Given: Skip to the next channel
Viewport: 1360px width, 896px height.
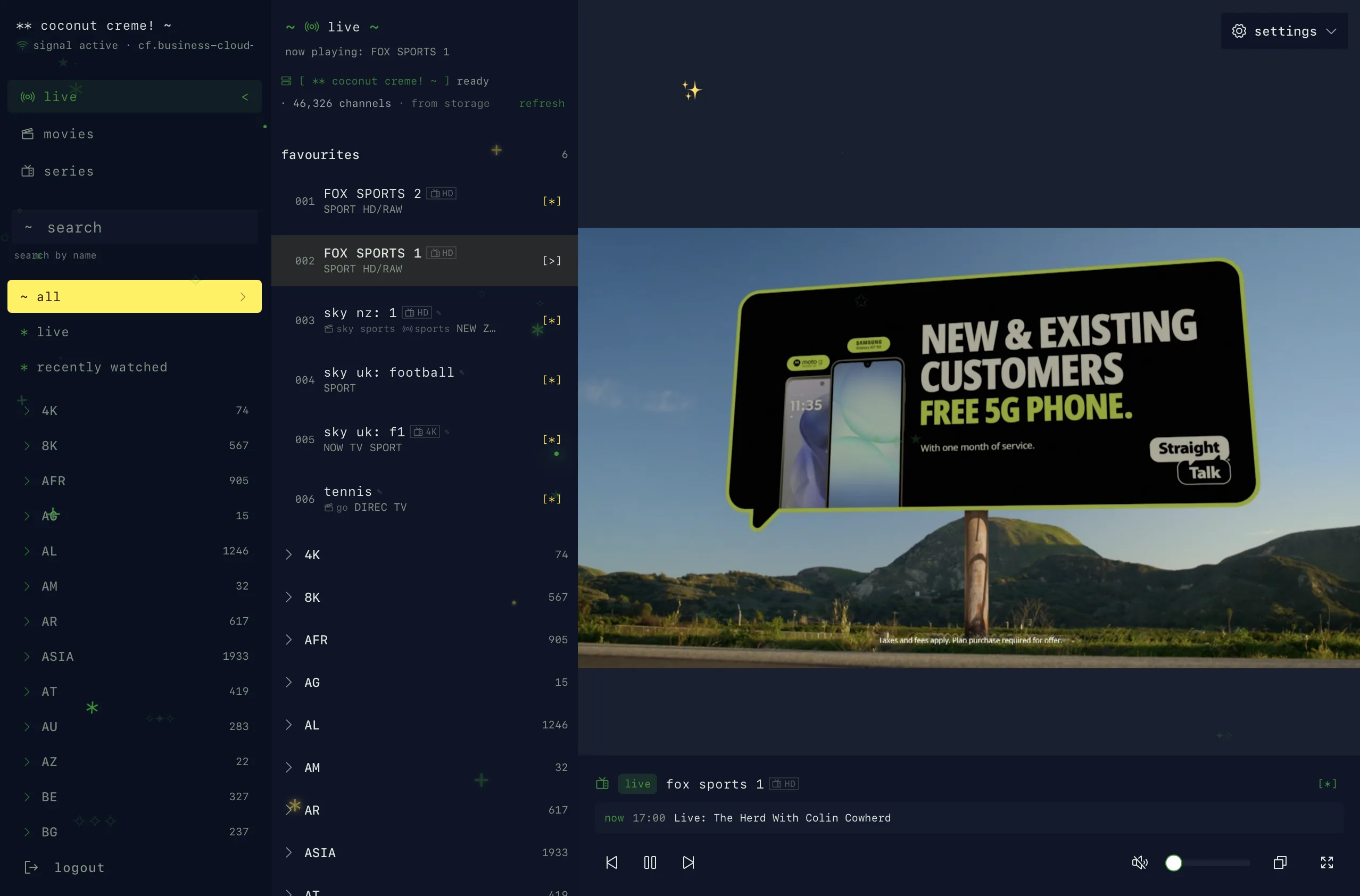Looking at the screenshot, I should (689, 862).
